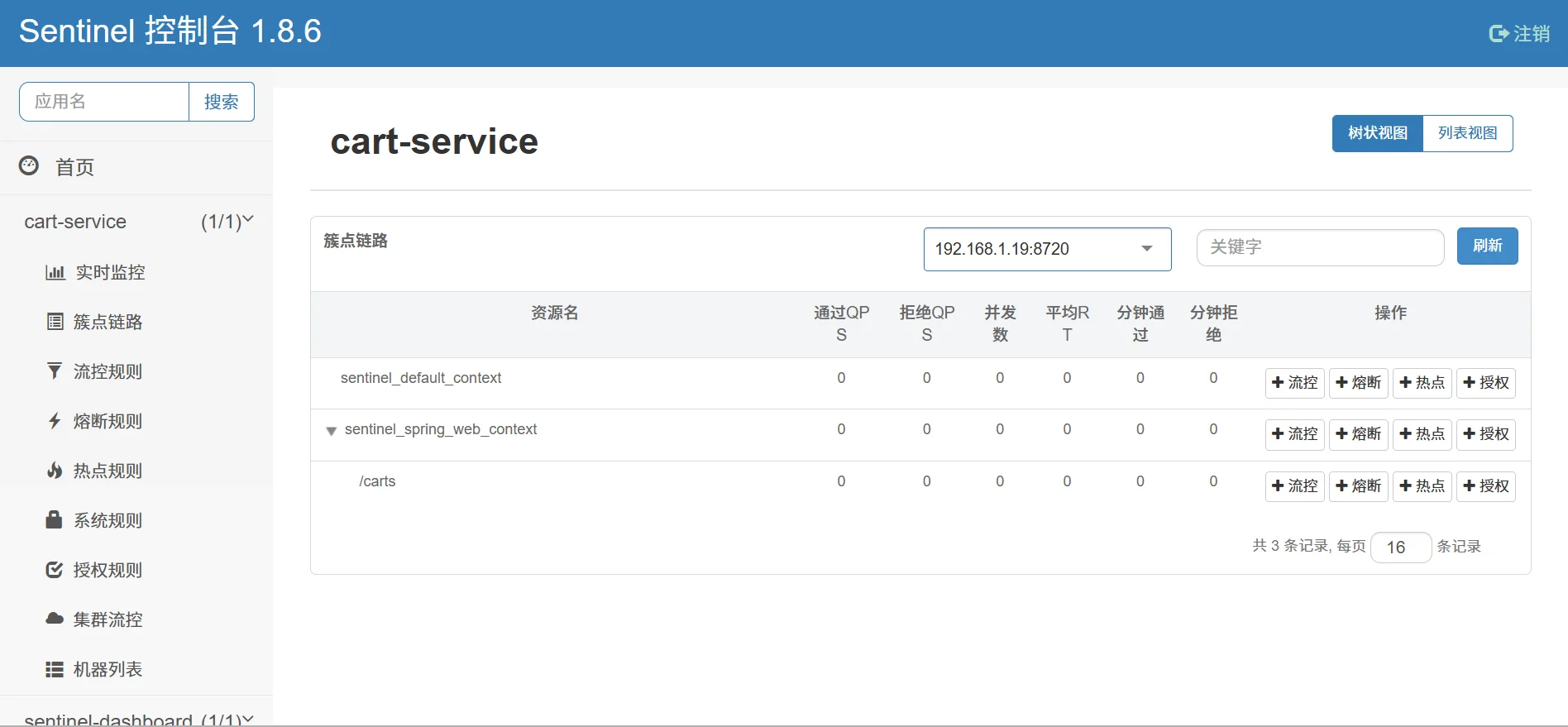This screenshot has width=1568, height=727.
Task: Click the 拒绝QPS column header
Action: click(927, 323)
